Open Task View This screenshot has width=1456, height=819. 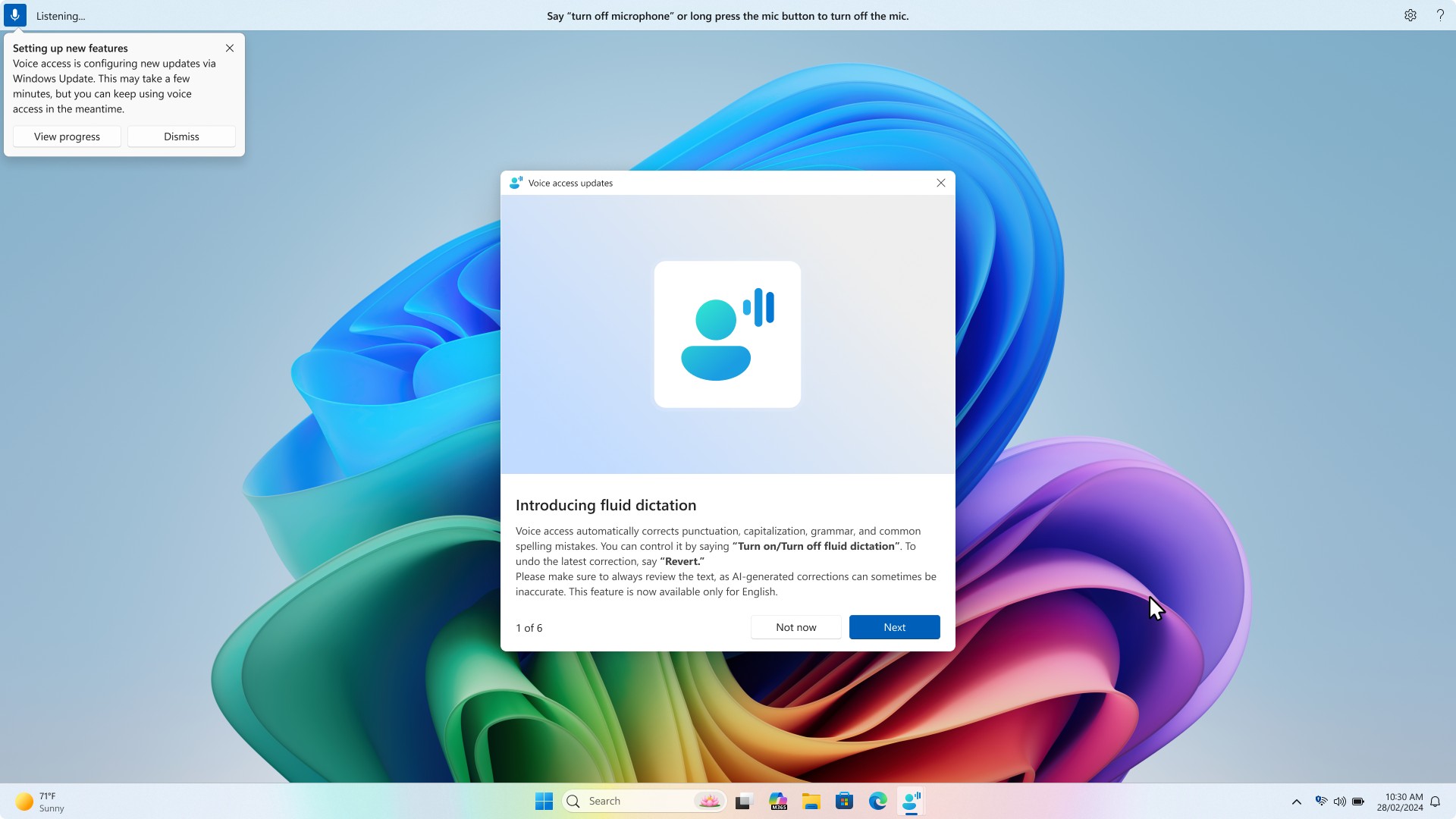tap(743, 801)
